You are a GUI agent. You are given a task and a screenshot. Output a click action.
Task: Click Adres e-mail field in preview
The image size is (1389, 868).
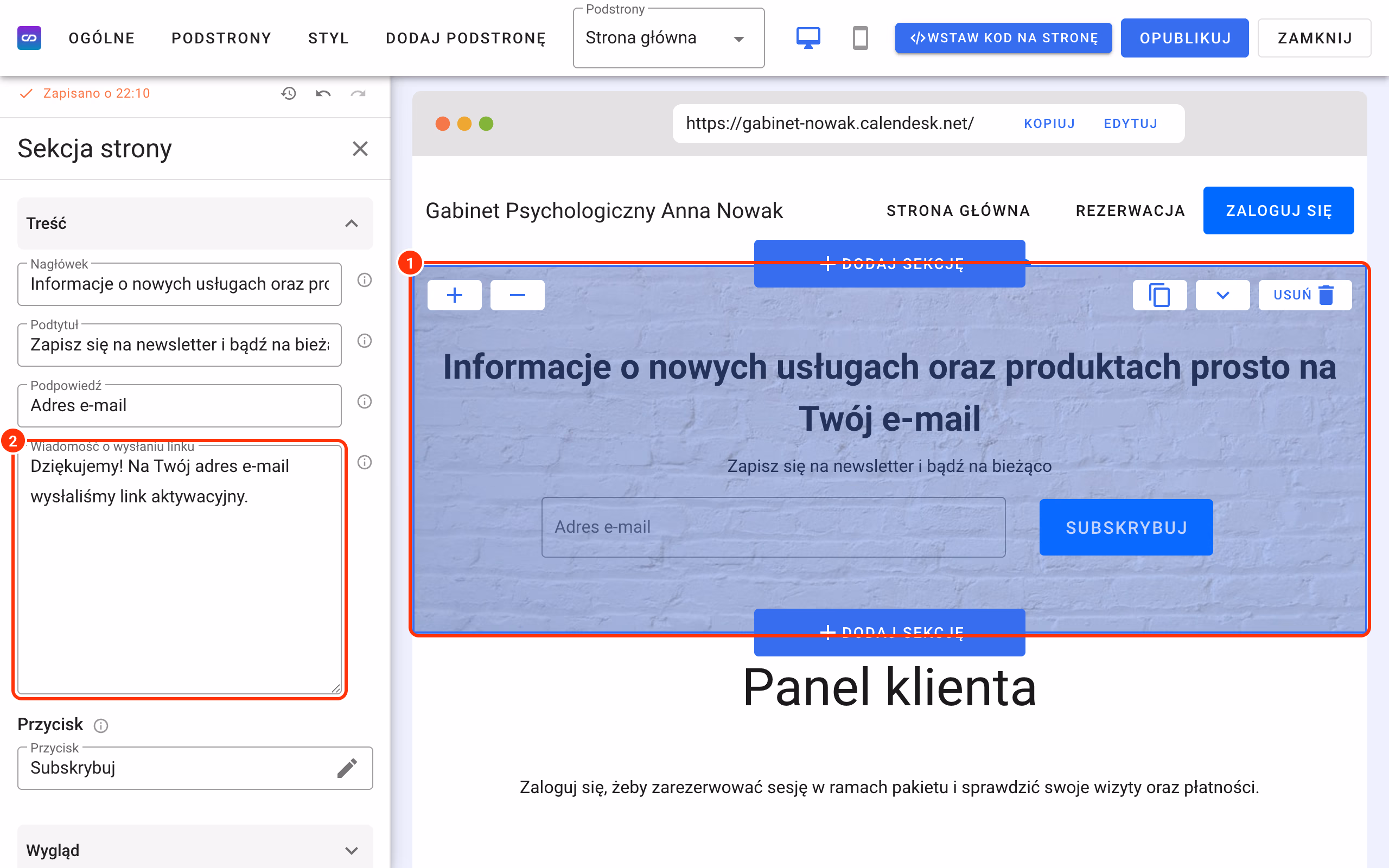(773, 527)
